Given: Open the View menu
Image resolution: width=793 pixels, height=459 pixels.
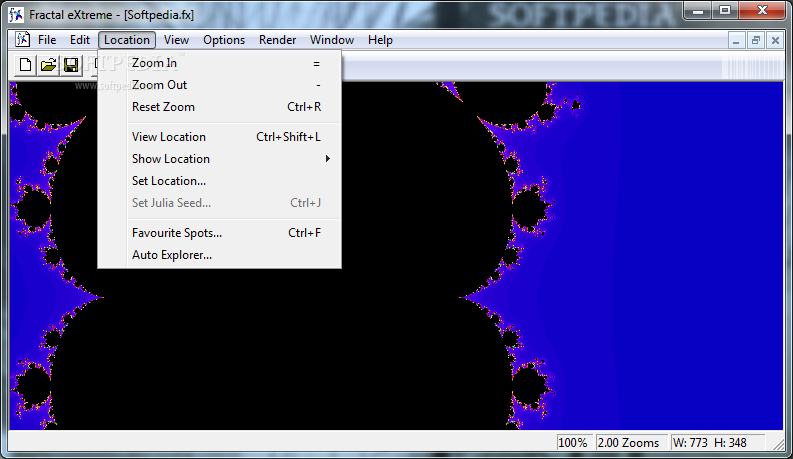Looking at the screenshot, I should 177,40.
